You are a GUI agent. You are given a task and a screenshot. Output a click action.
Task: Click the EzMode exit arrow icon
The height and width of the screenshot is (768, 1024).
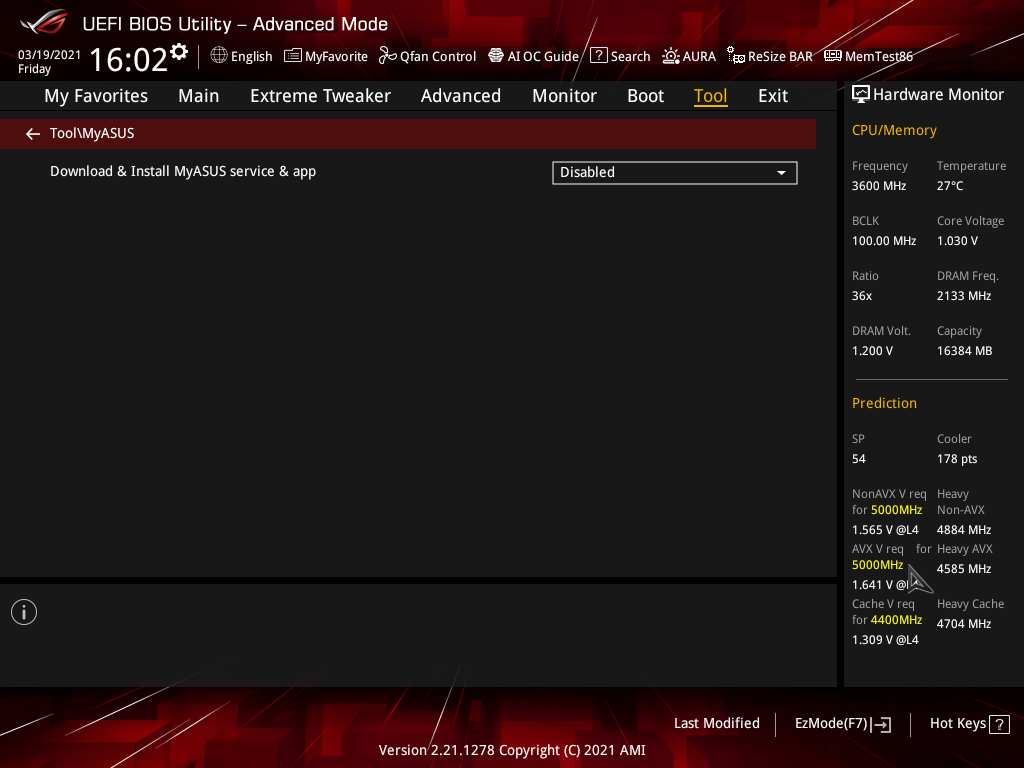[x=881, y=724]
